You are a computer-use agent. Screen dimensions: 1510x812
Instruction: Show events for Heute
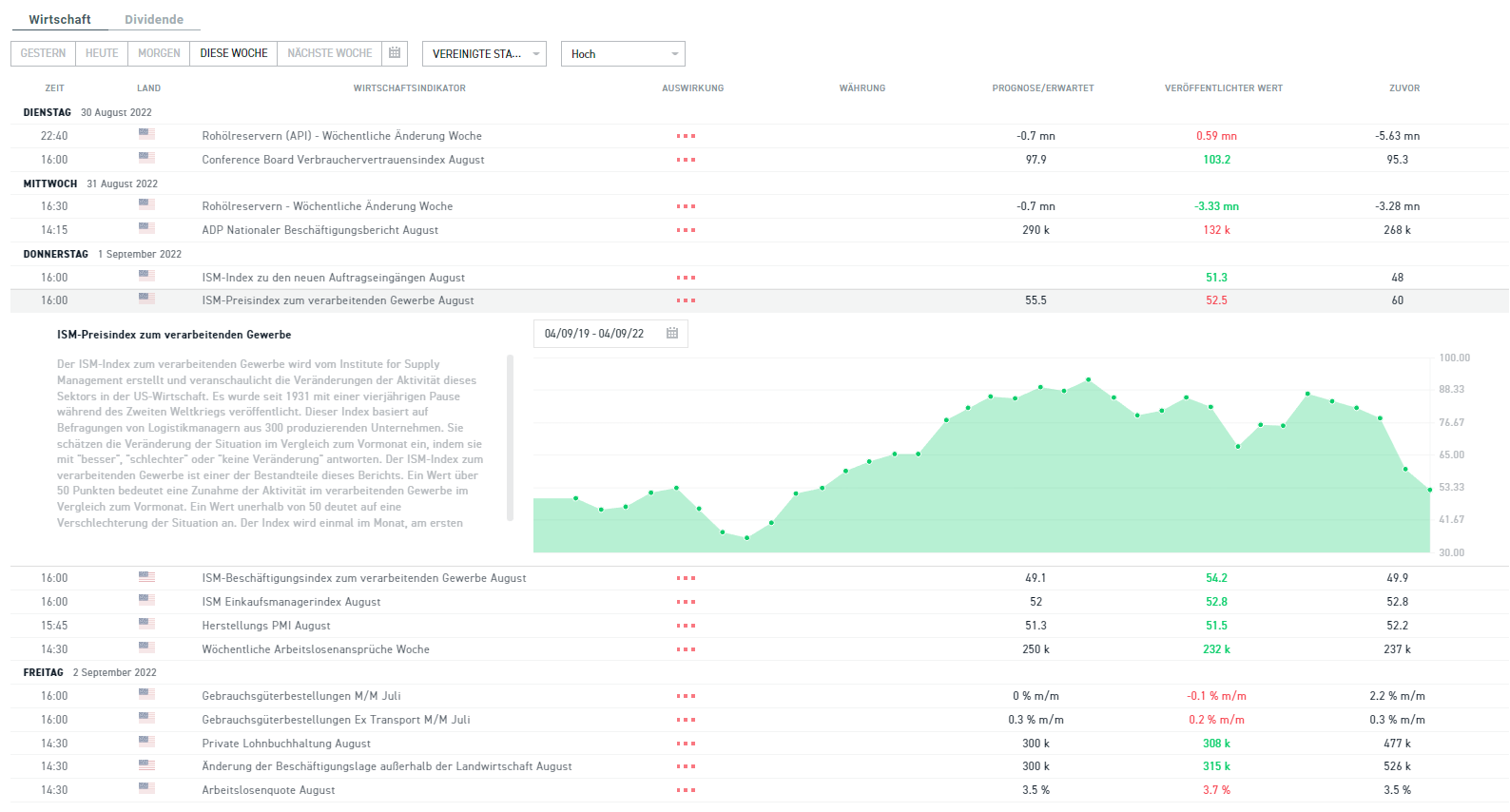pos(102,53)
